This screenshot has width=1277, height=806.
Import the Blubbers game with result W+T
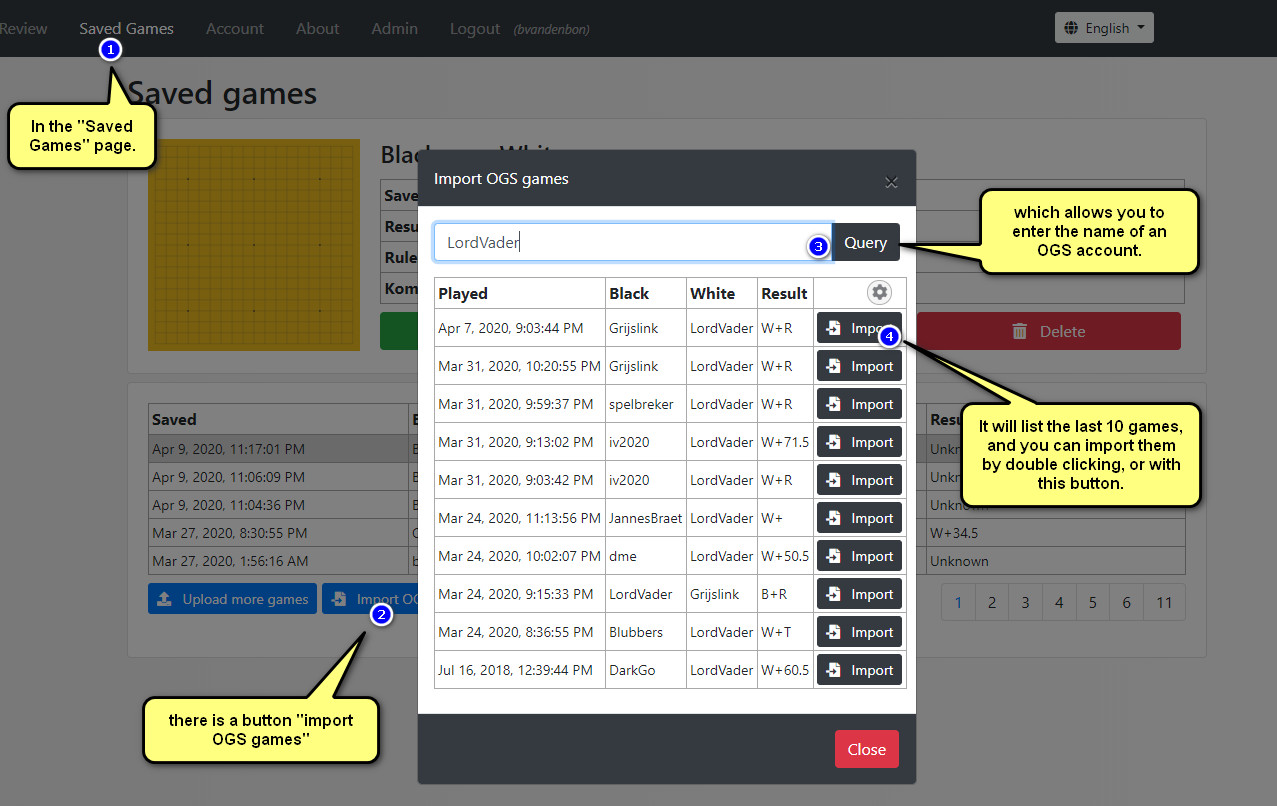pos(859,632)
